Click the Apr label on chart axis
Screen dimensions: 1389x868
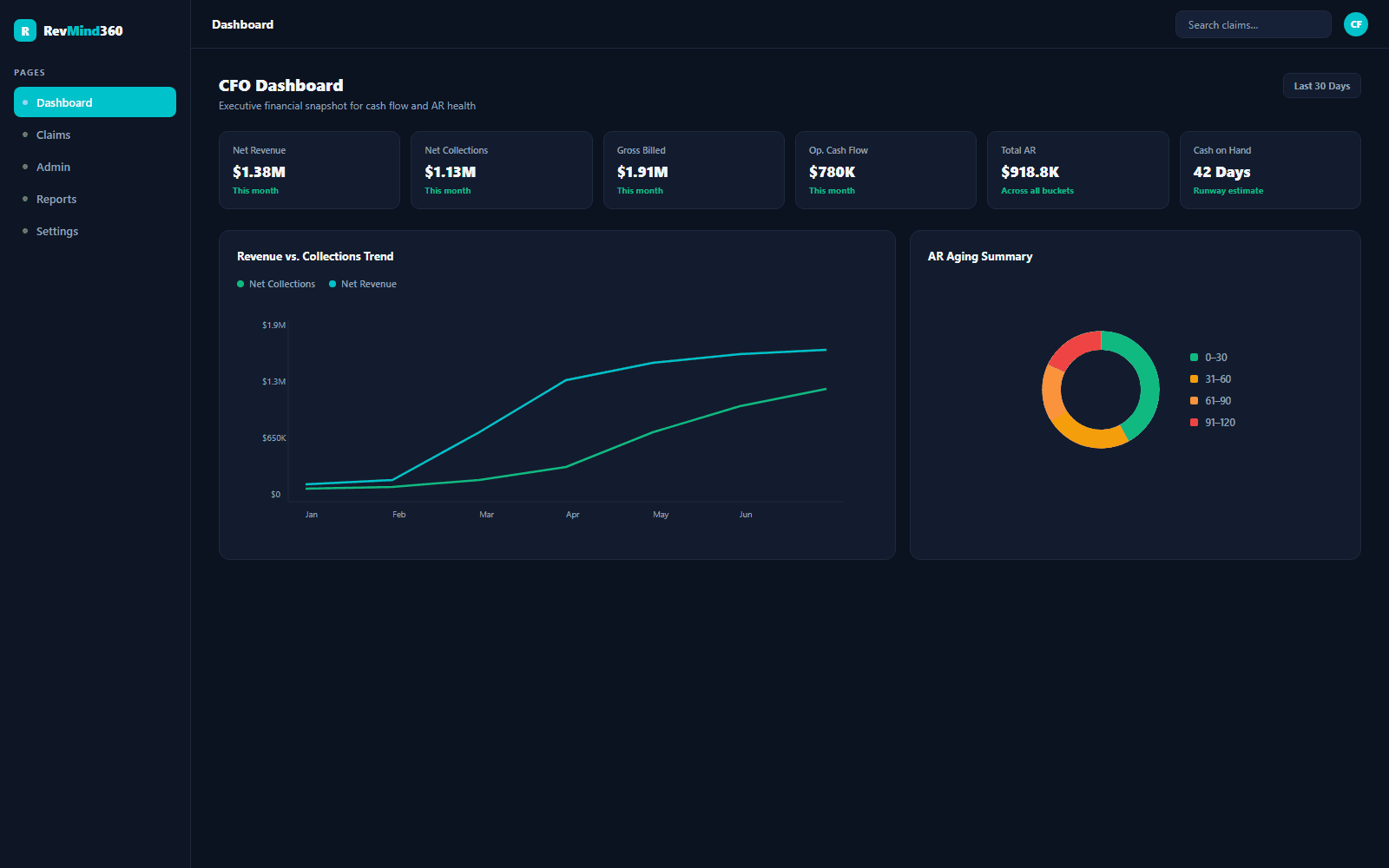point(573,515)
